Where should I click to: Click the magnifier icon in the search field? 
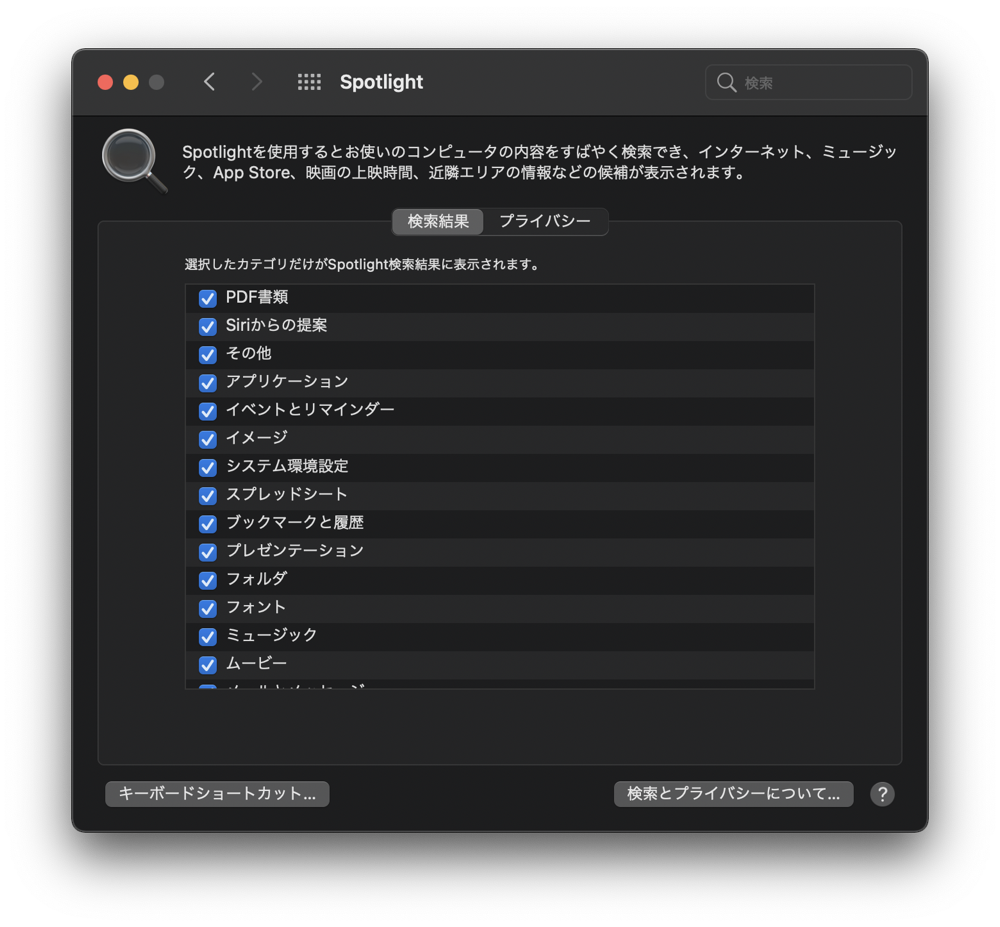point(726,82)
